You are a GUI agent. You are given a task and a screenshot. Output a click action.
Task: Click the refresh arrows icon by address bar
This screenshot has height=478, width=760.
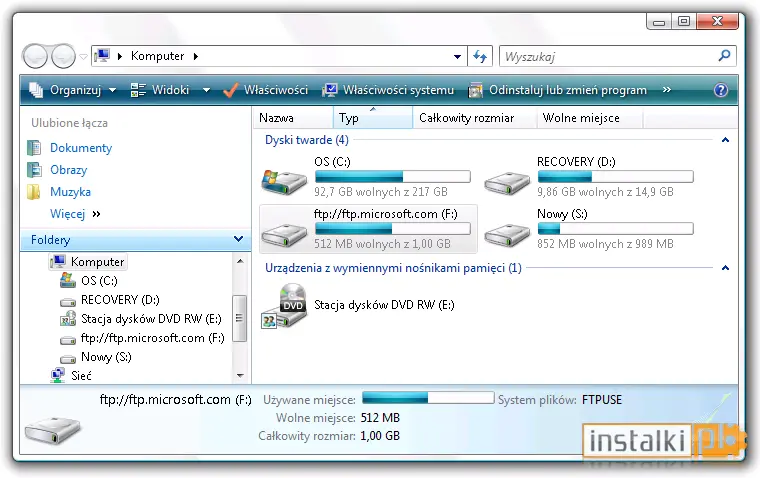point(480,56)
